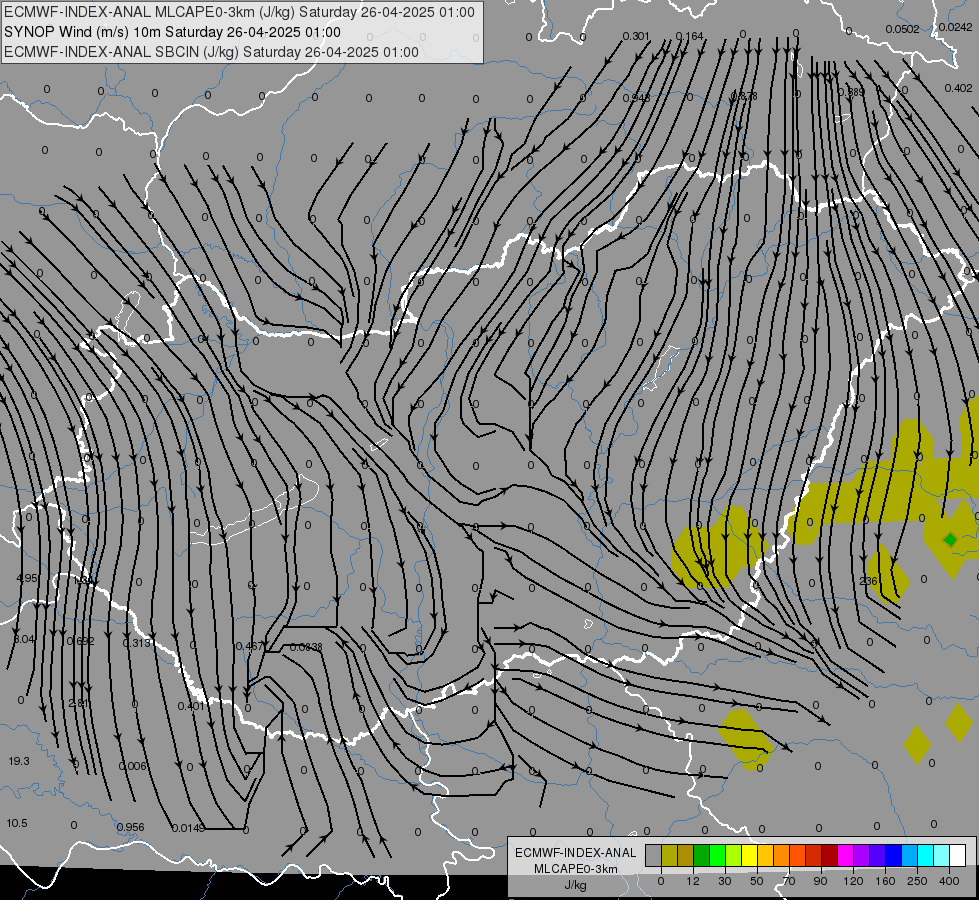This screenshot has height=900, width=979.
Task: Click the legend tick label 50
Action: tap(757, 881)
